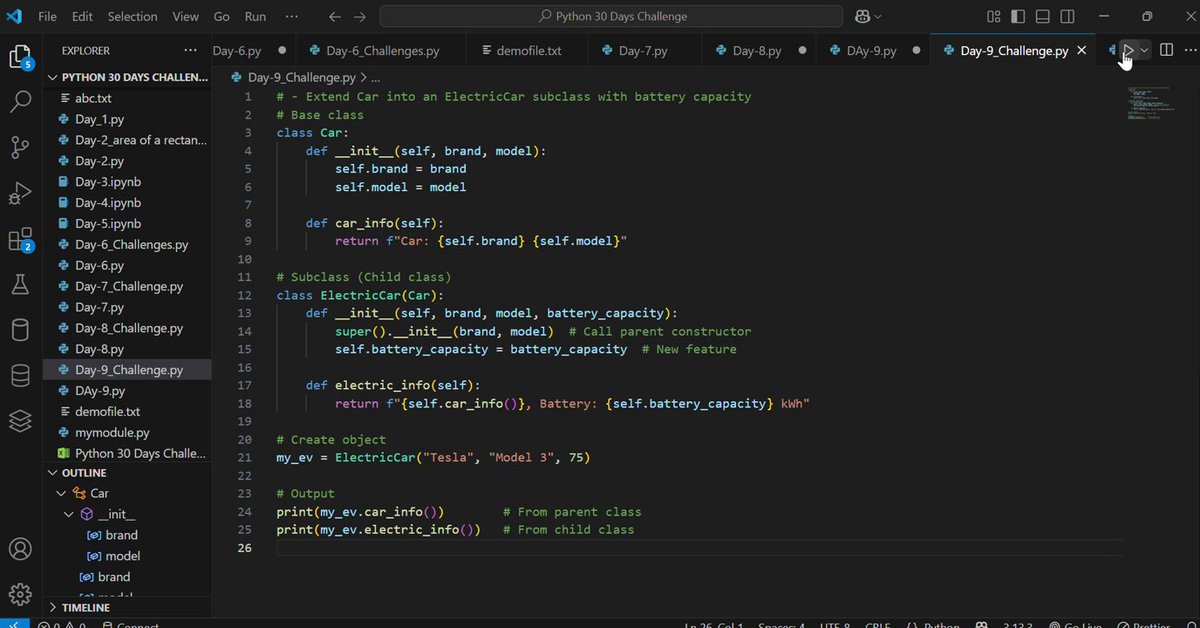Open Day-5.ipynb in the file explorer
The width and height of the screenshot is (1200, 628).
[128, 224]
